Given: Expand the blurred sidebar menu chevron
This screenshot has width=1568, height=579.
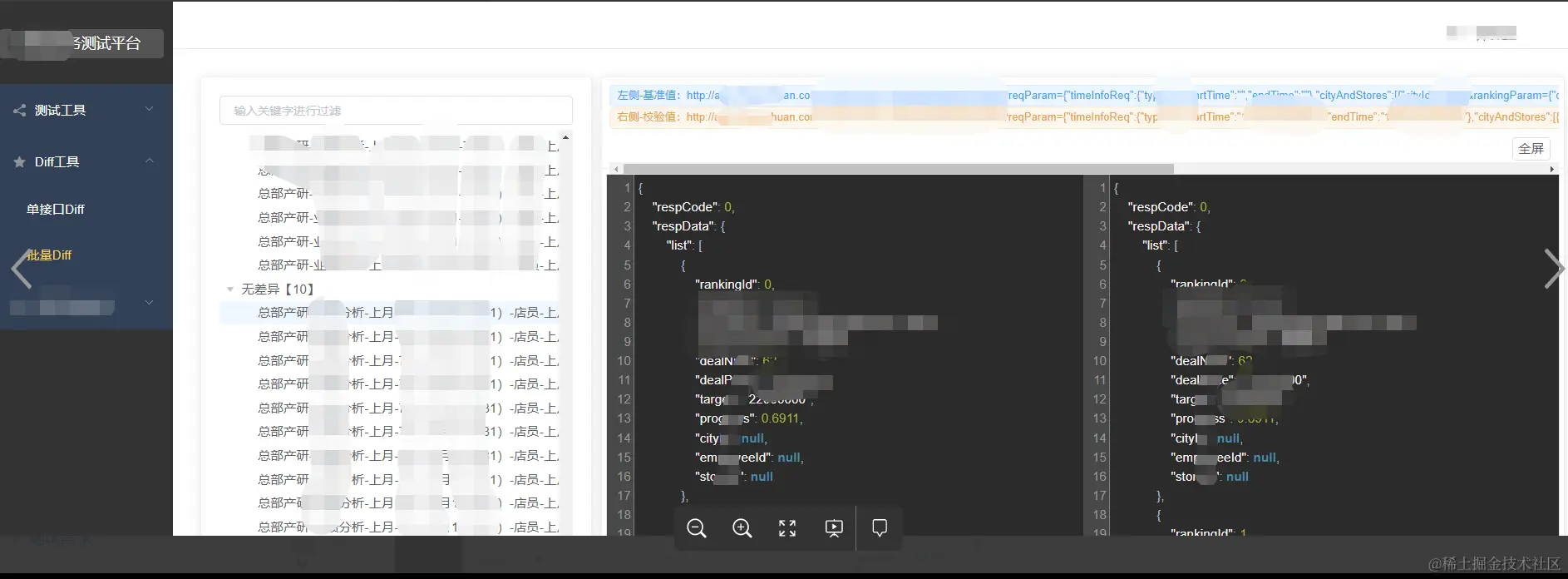Looking at the screenshot, I should (x=150, y=303).
